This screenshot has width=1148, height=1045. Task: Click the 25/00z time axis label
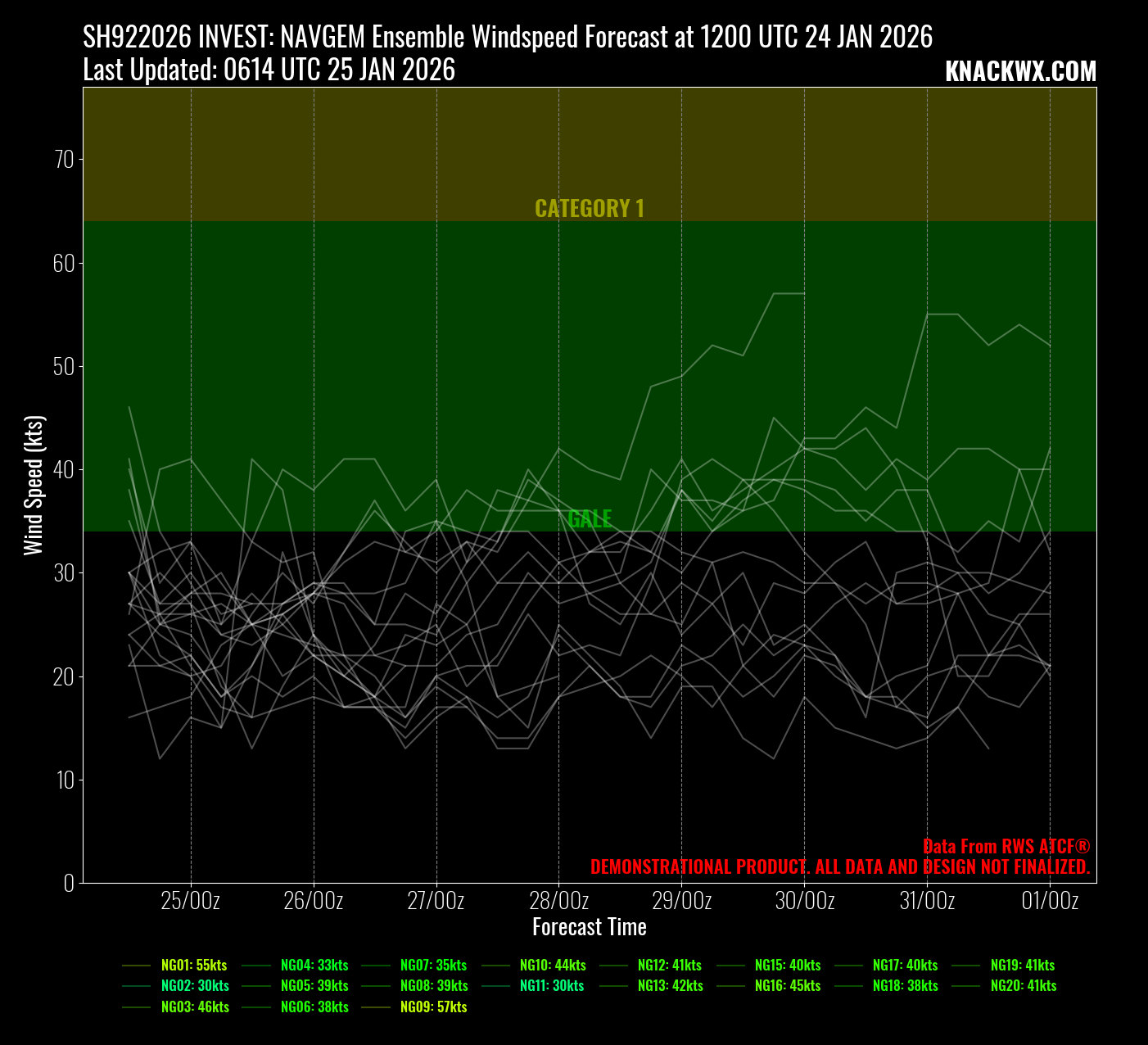point(191,901)
